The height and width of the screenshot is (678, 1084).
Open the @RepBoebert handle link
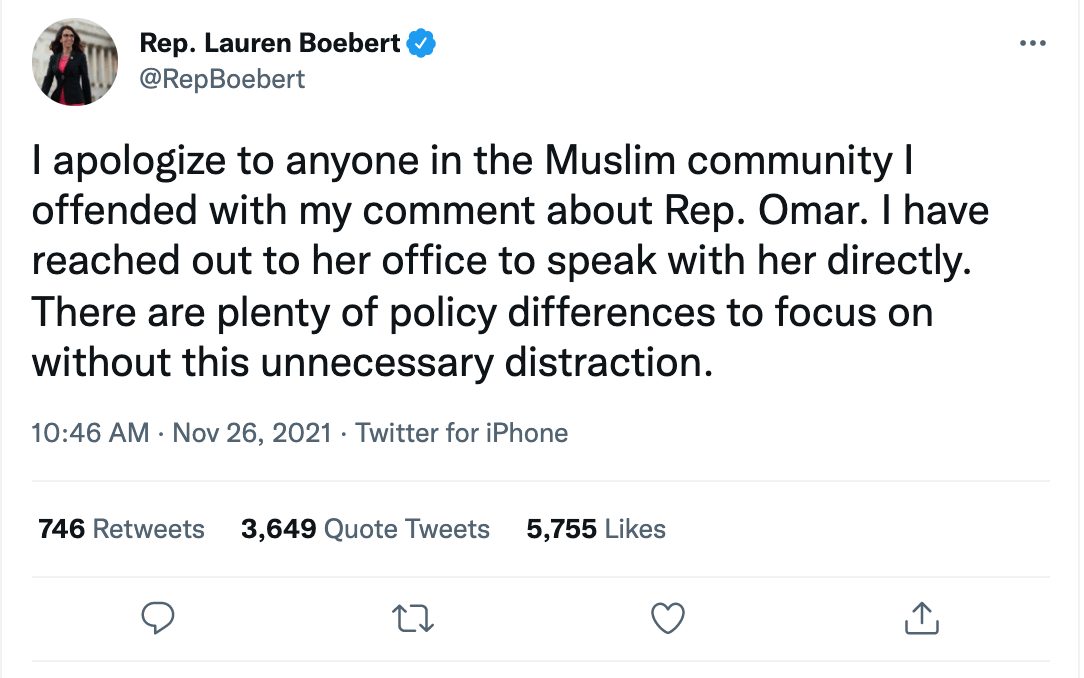click(222, 79)
